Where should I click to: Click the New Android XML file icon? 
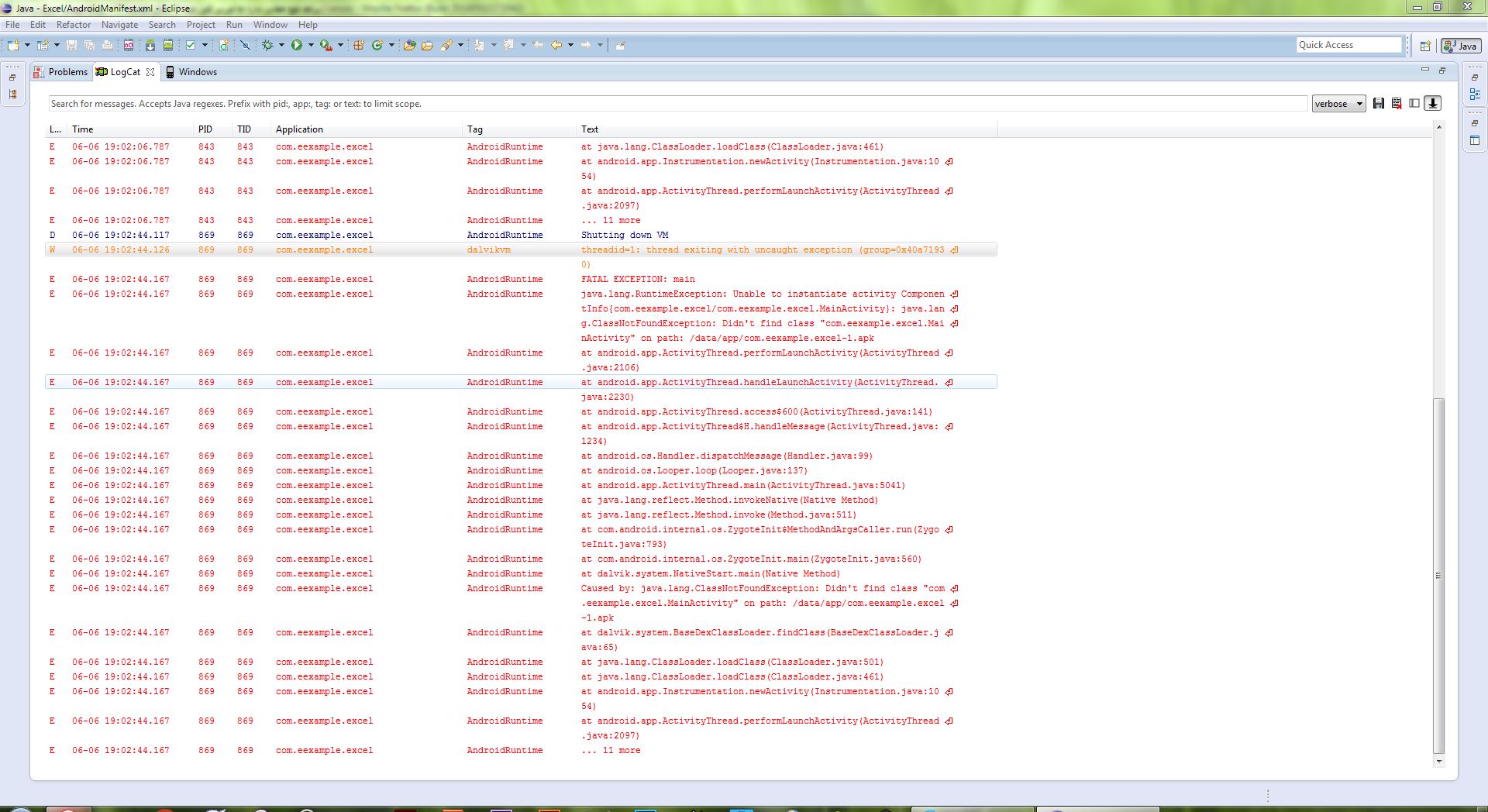point(224,45)
